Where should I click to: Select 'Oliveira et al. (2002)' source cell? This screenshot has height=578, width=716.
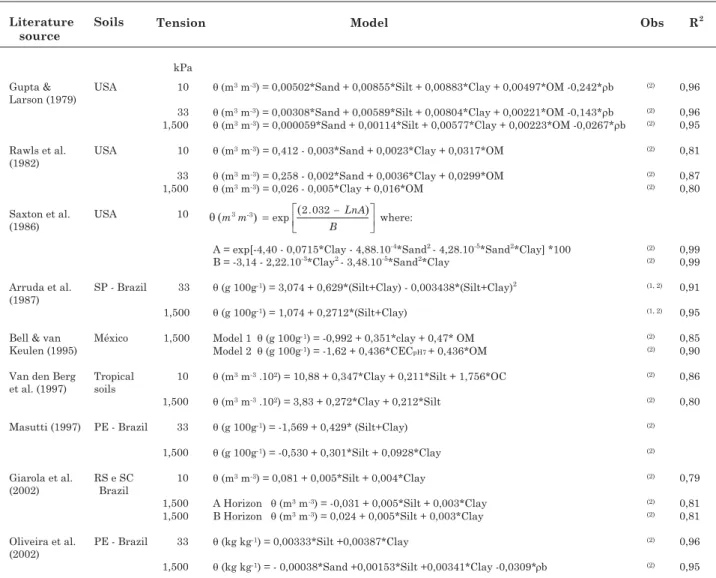pos(42,547)
